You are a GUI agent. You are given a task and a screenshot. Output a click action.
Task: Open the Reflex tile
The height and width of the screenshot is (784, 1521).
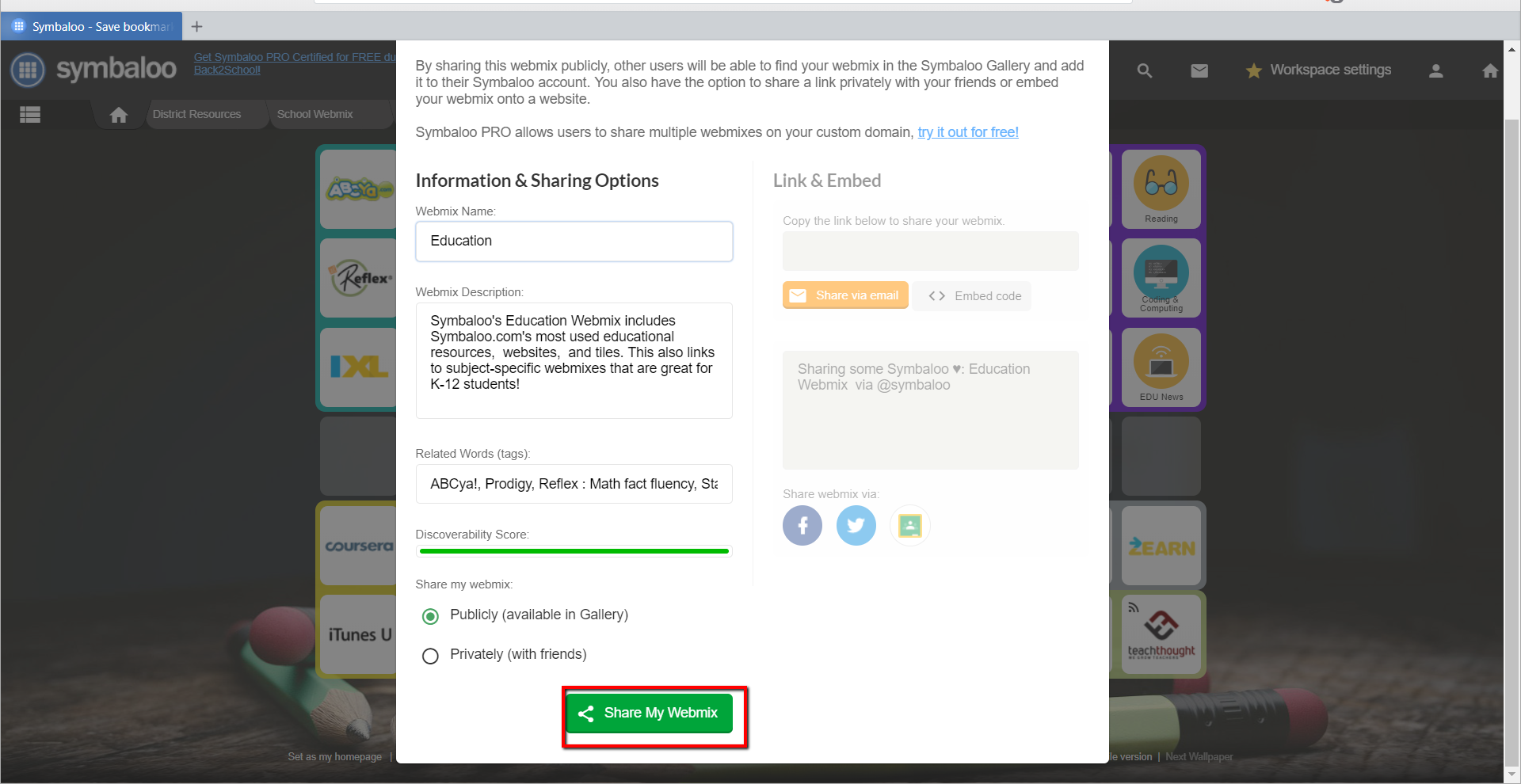point(359,278)
